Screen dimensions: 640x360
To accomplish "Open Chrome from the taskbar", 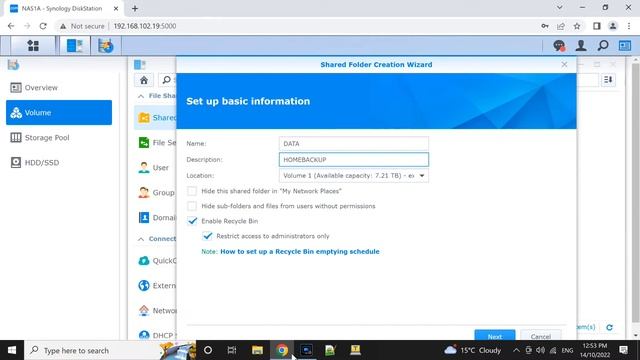I will (x=282, y=350).
